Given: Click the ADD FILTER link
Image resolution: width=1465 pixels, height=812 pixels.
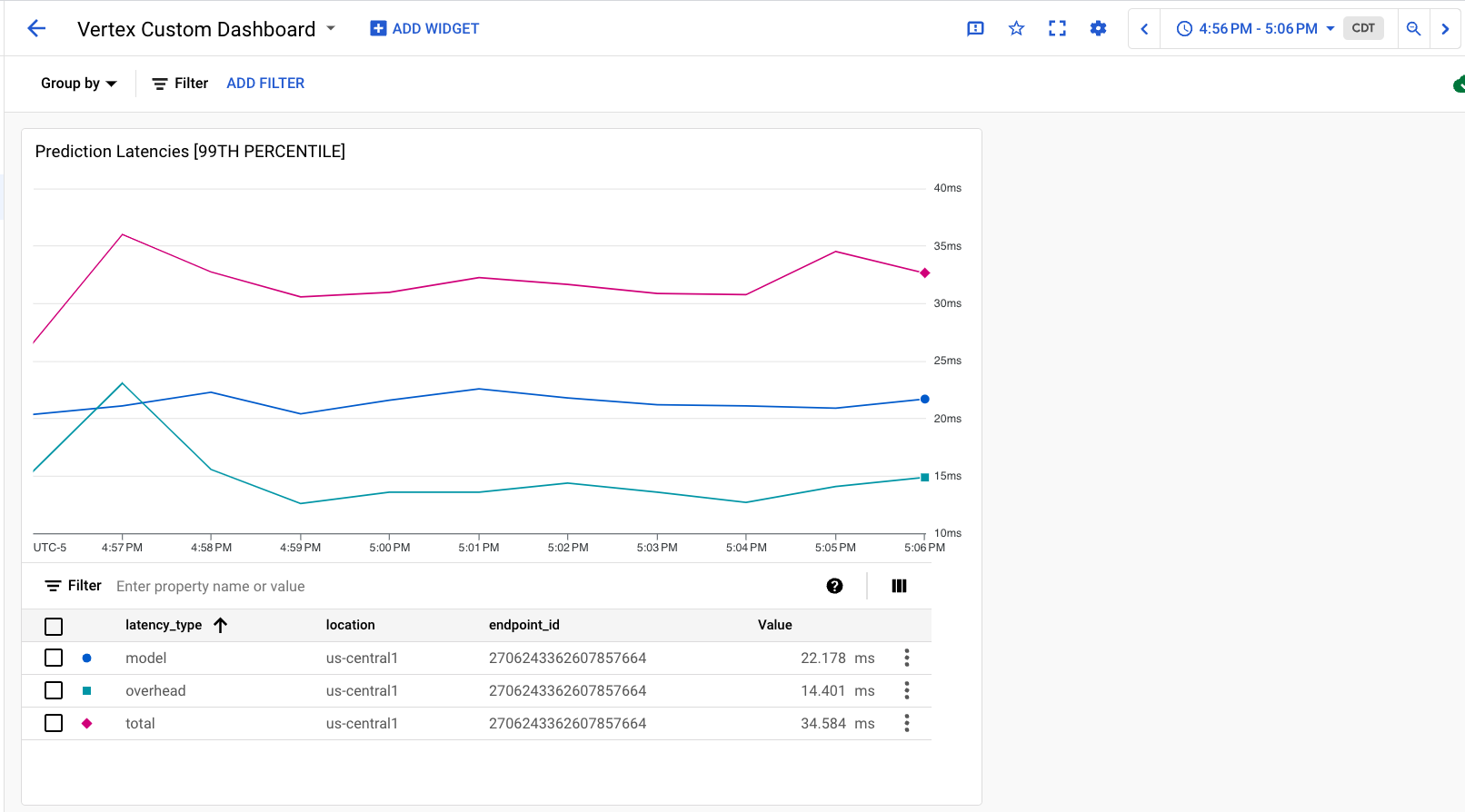Looking at the screenshot, I should point(265,84).
